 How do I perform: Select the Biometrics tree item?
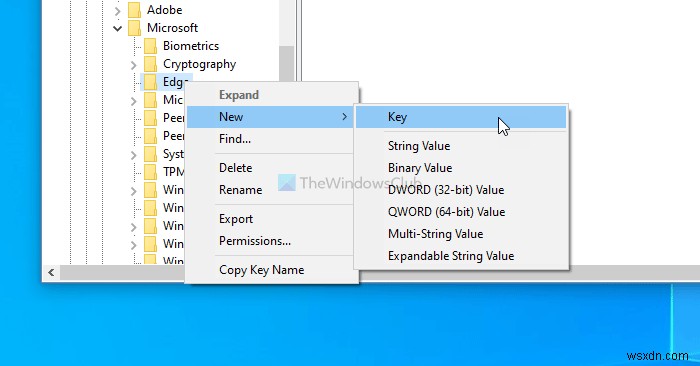191,46
